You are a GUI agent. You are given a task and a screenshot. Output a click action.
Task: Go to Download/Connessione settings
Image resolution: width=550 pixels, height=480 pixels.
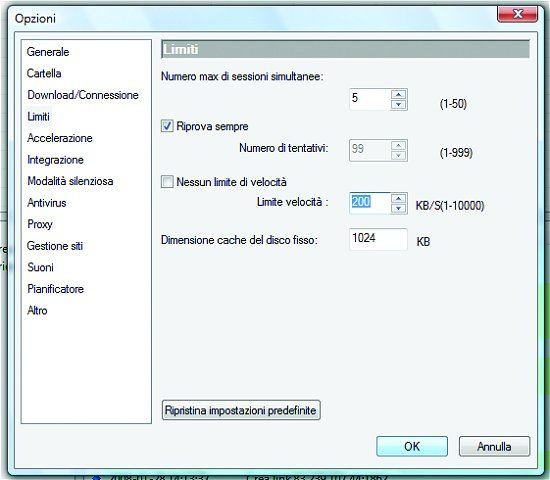pos(83,95)
